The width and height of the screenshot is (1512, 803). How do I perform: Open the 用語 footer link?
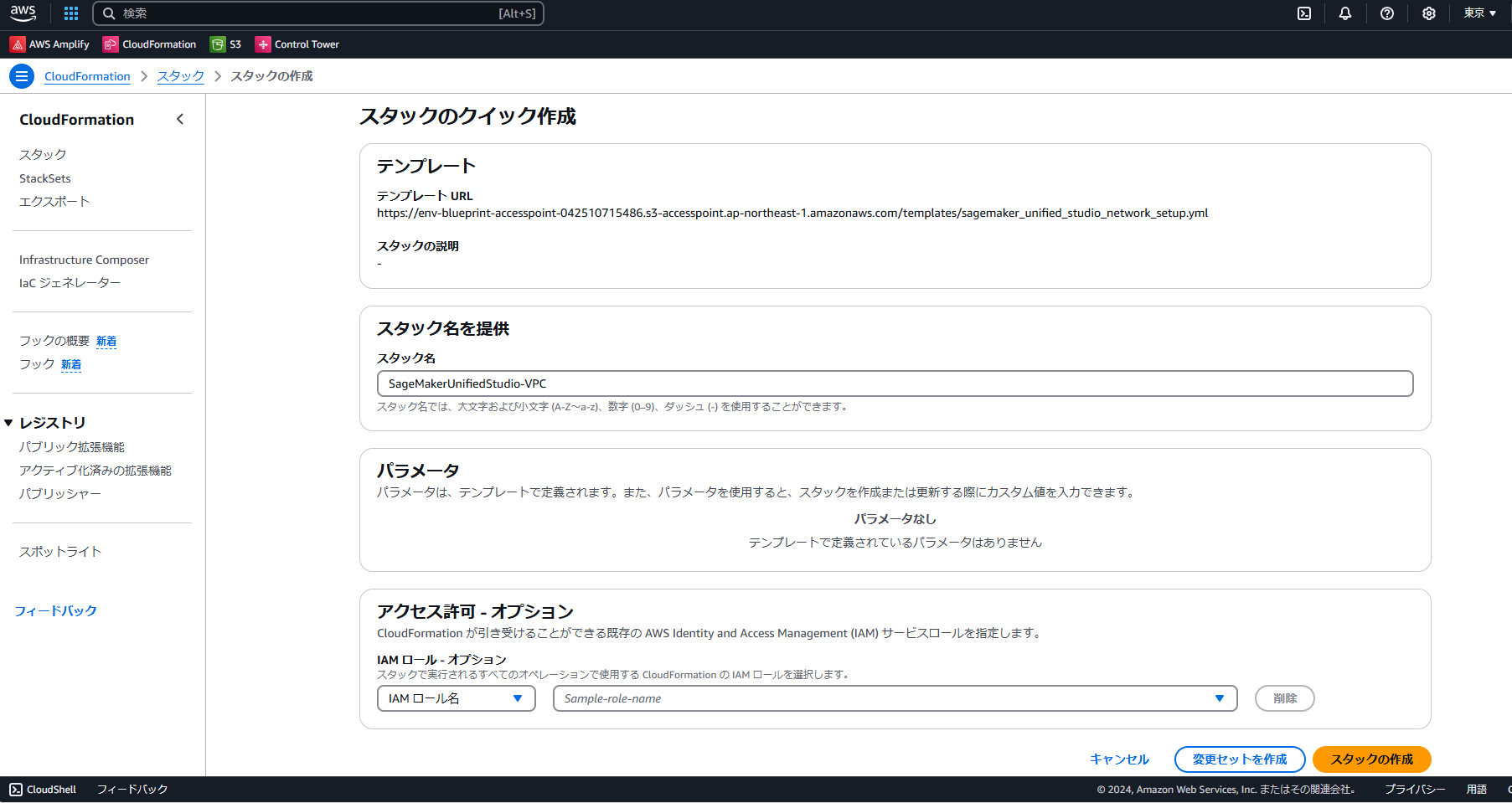coord(1477,790)
